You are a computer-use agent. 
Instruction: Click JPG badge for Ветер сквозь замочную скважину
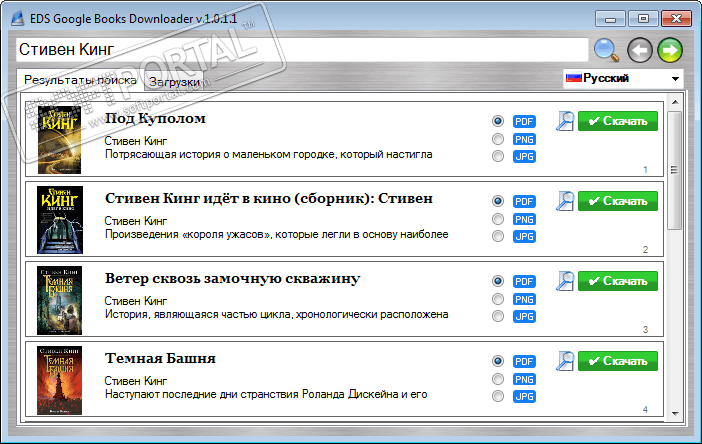(524, 317)
